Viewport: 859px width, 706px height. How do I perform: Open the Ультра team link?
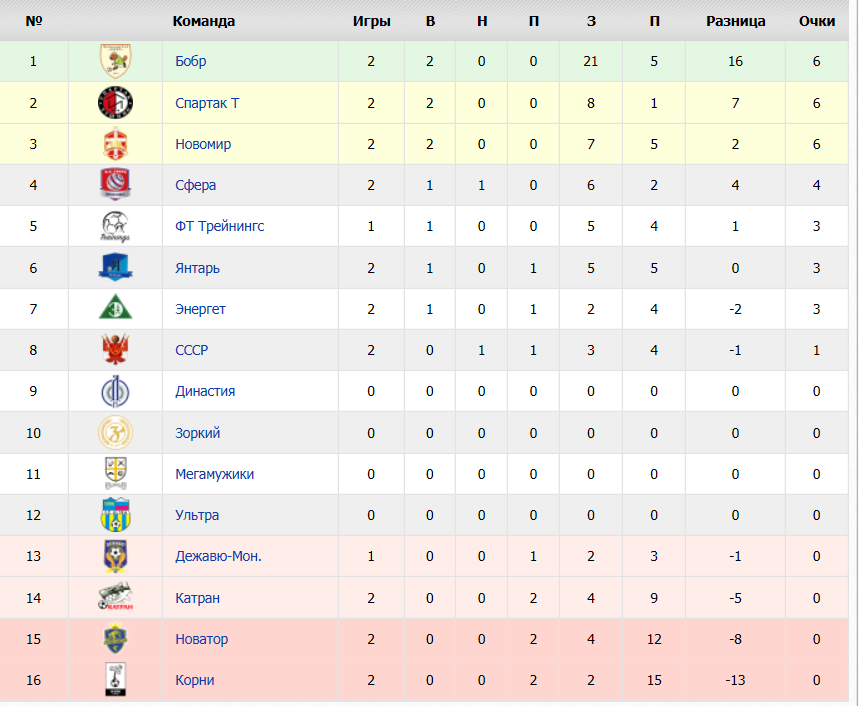(x=197, y=515)
